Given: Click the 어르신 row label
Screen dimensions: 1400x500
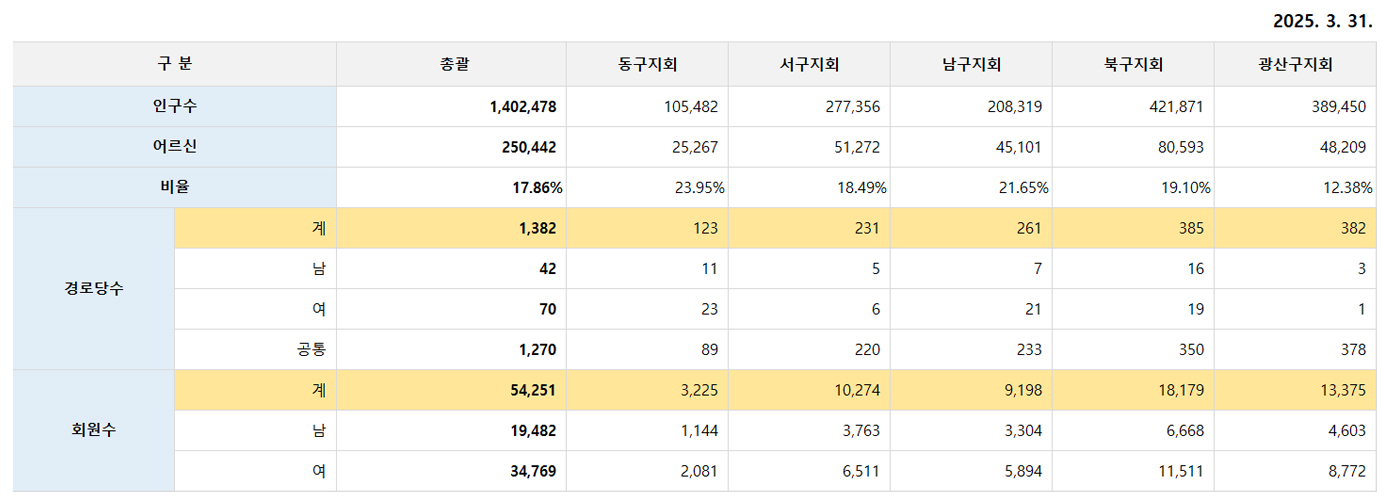Looking at the screenshot, I should [175, 147].
